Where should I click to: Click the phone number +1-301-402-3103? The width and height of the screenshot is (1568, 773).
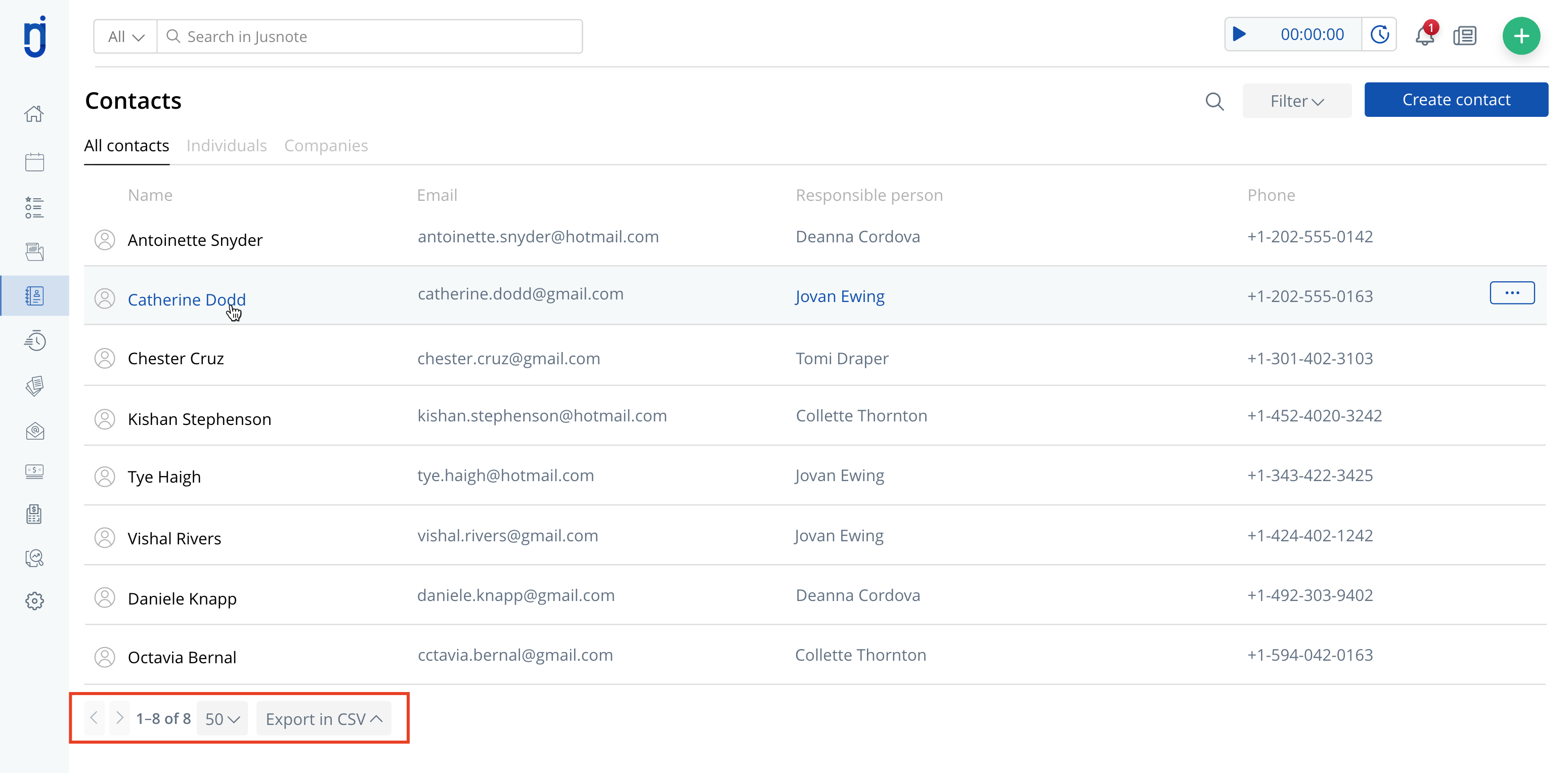tap(1310, 359)
